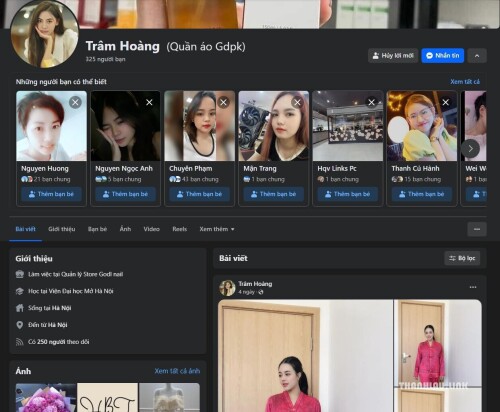Open the Xem tất cả ảnh link
This screenshot has width=500, height=412.
click(x=177, y=371)
